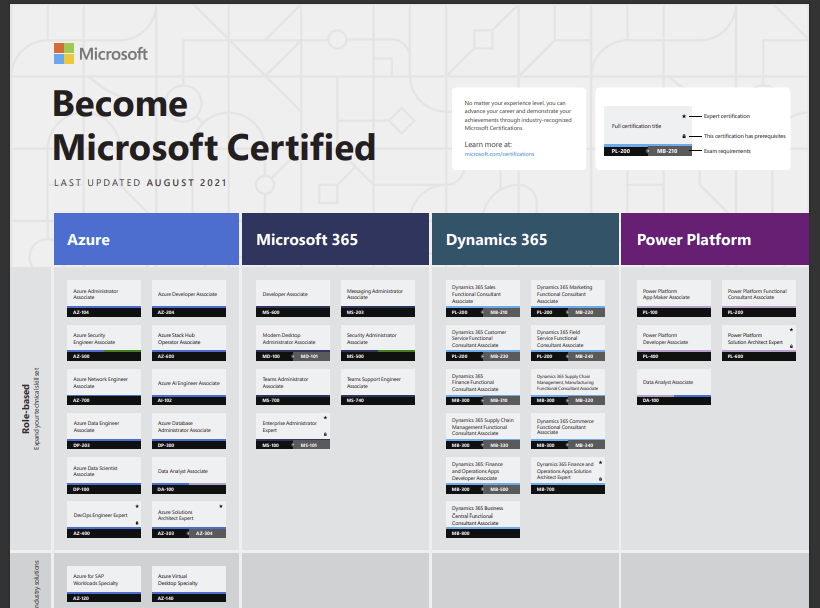Click 'LAST UPDATED AUGUST 2021' text

click(140, 183)
